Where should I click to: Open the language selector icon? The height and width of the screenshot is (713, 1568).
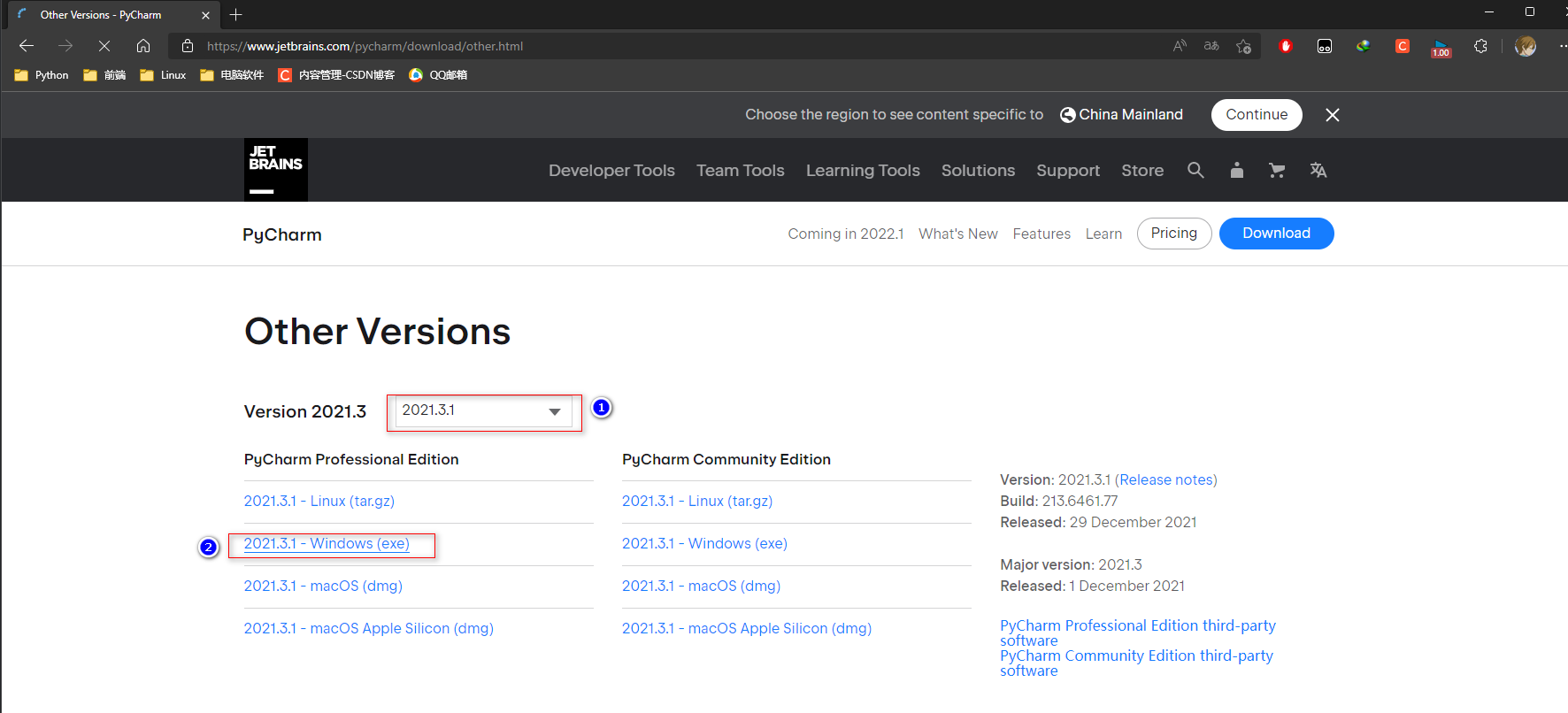click(x=1318, y=170)
